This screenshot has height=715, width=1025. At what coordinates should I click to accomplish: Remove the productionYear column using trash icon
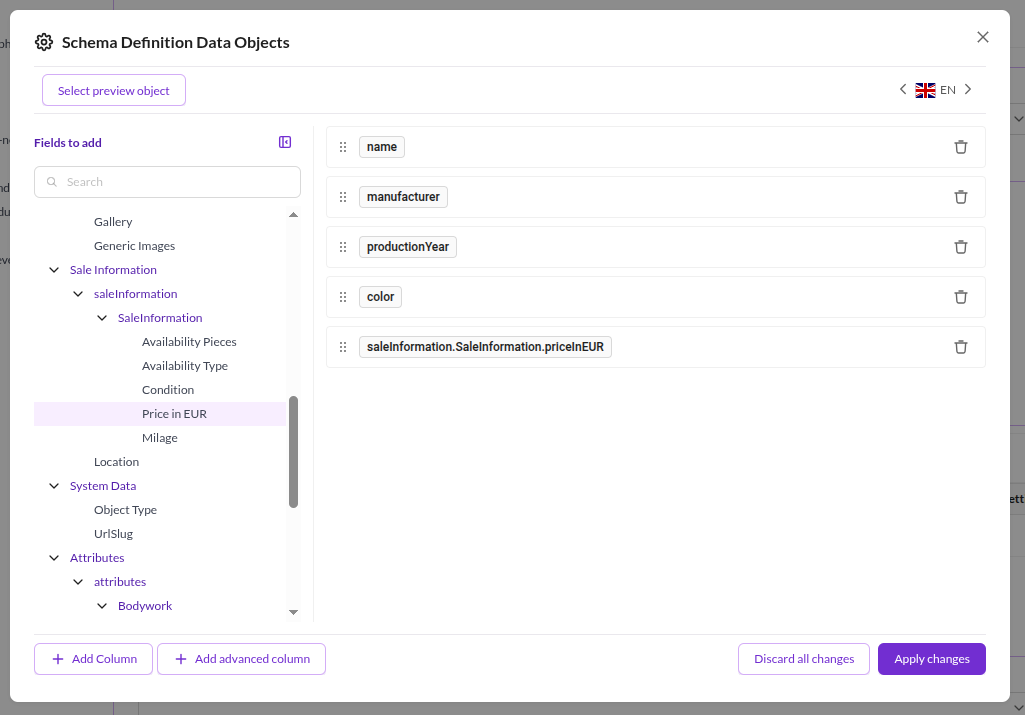(x=960, y=247)
